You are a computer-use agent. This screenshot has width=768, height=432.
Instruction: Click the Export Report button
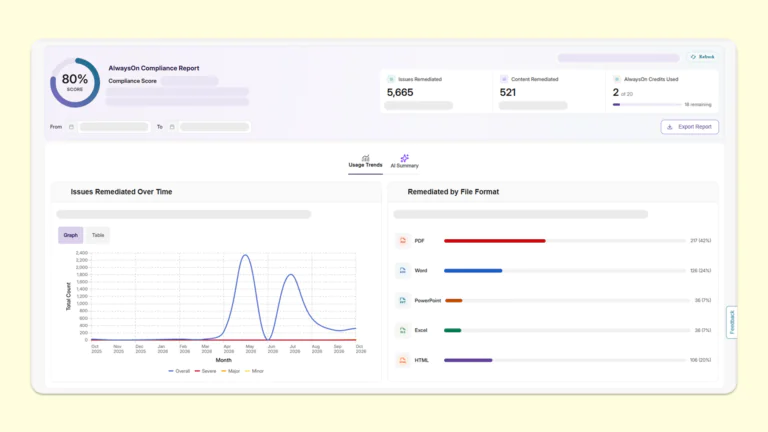click(690, 127)
